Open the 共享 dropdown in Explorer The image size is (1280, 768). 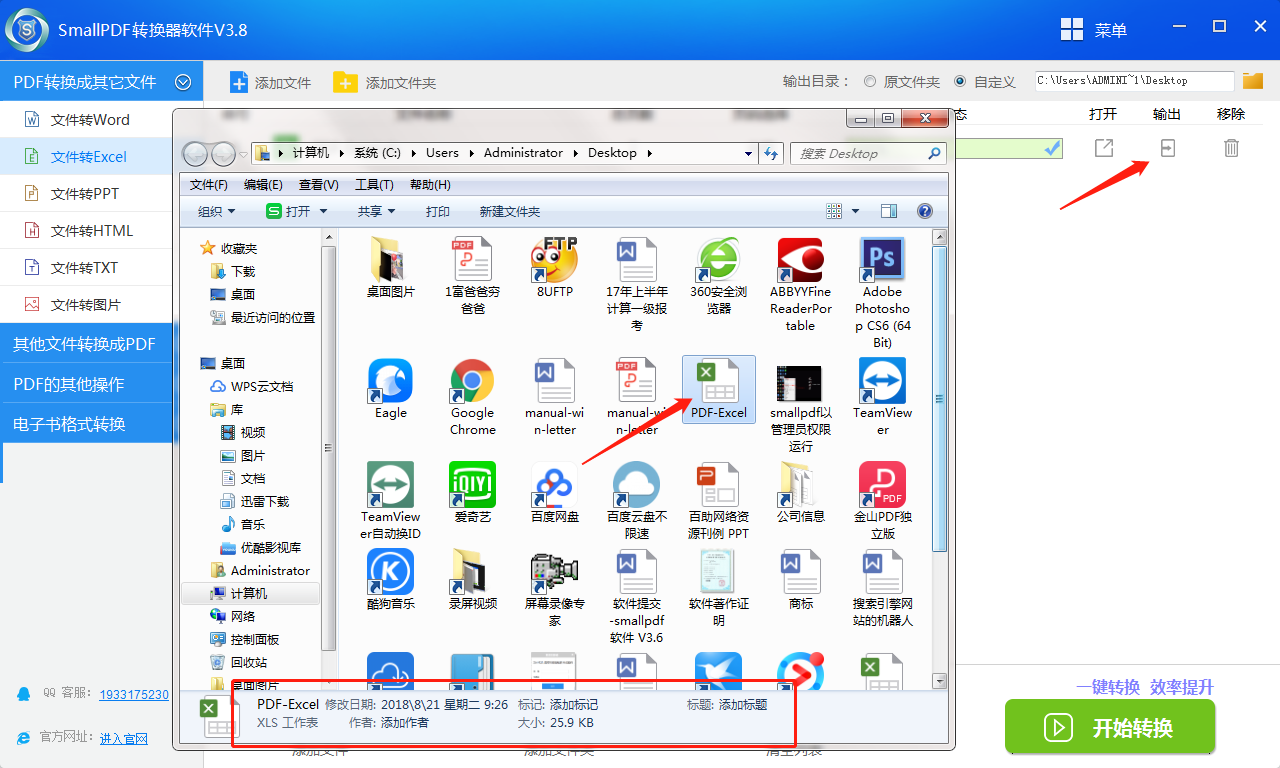pos(376,211)
